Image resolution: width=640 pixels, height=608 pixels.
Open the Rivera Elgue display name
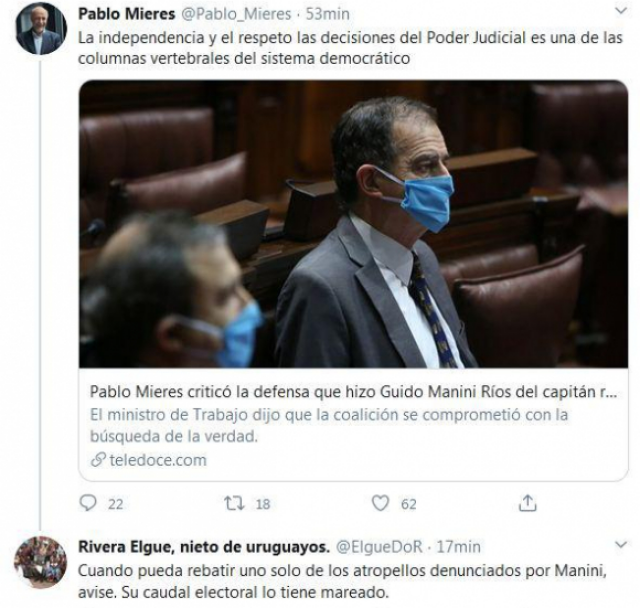204,547
